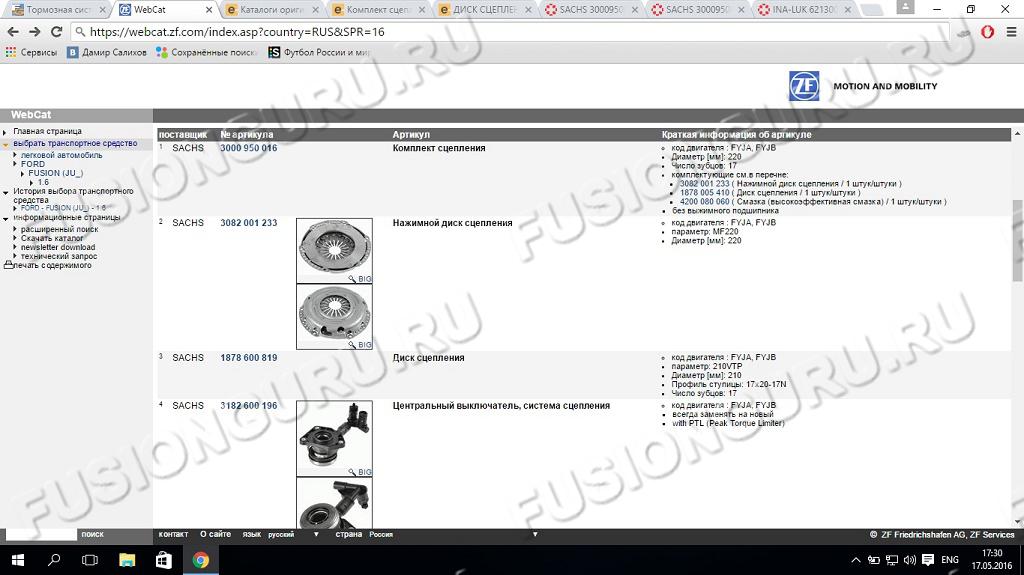Click the BIG magnifier on second pressure plate image
1024x575 pixels.
[360, 344]
